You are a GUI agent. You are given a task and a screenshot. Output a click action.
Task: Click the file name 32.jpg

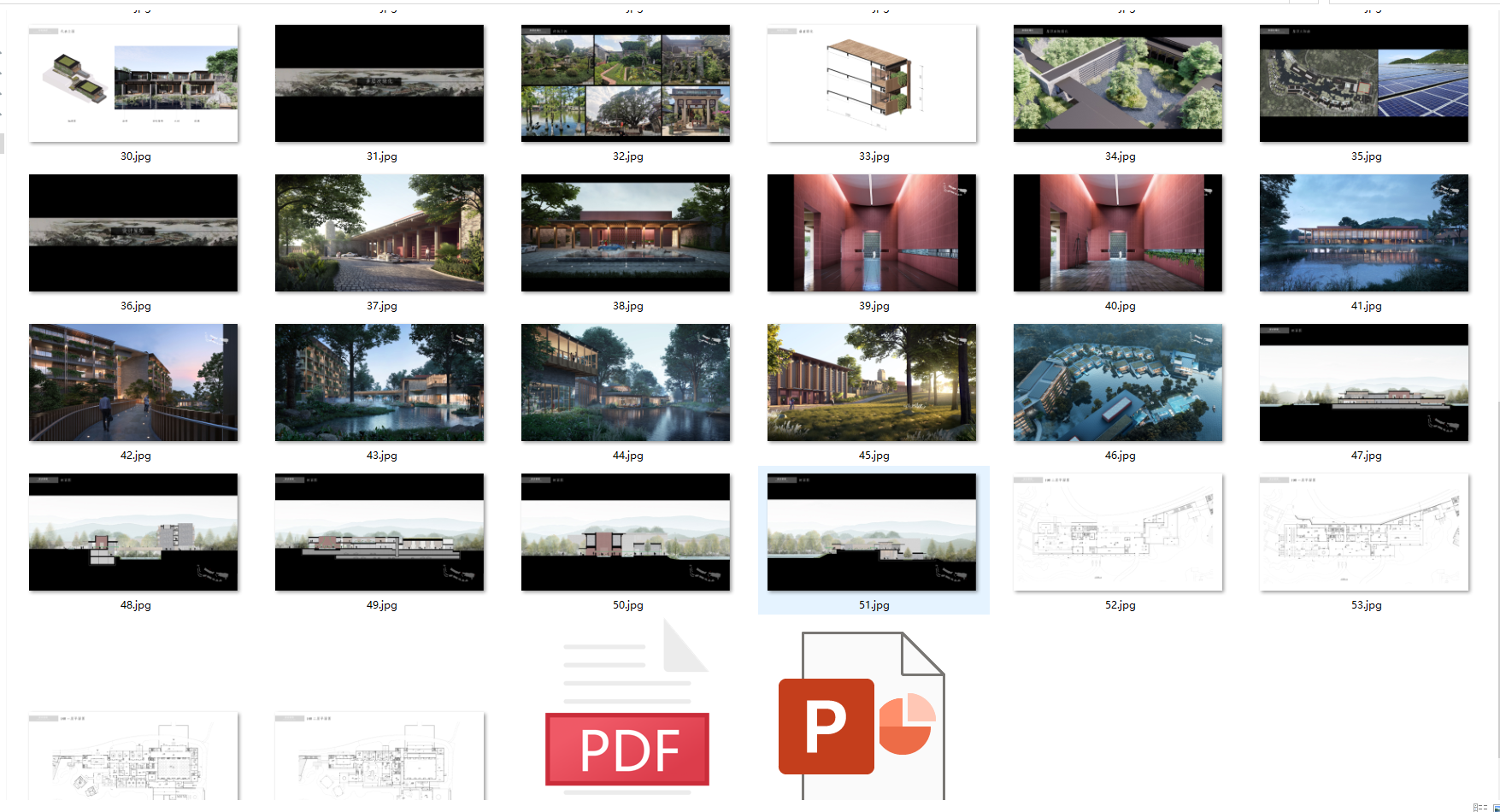[x=628, y=156]
